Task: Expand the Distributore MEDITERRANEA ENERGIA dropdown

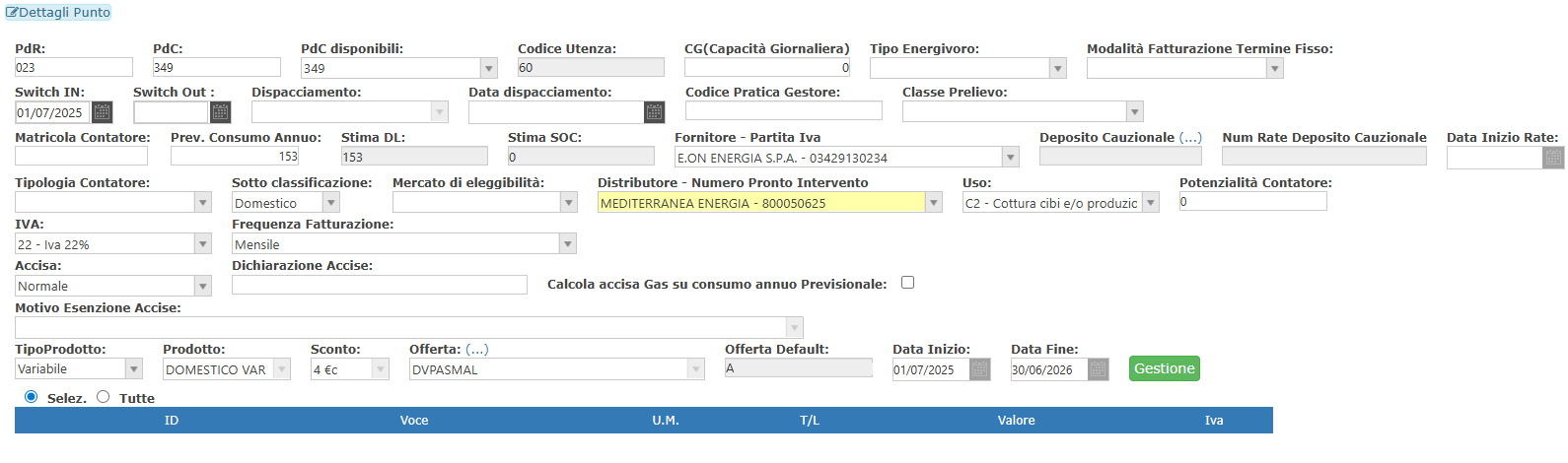Action: [x=934, y=202]
